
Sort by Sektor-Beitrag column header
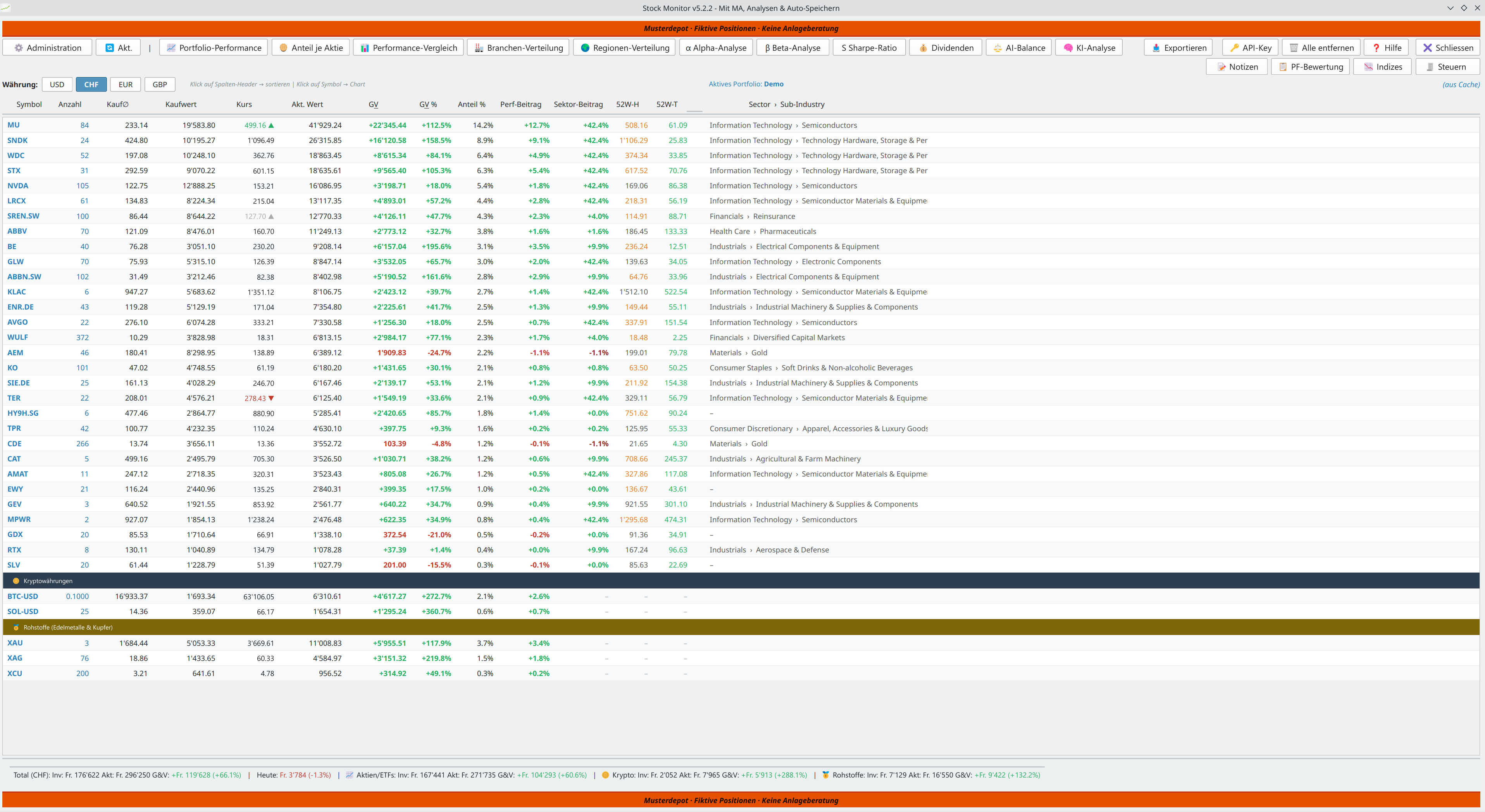578,104
